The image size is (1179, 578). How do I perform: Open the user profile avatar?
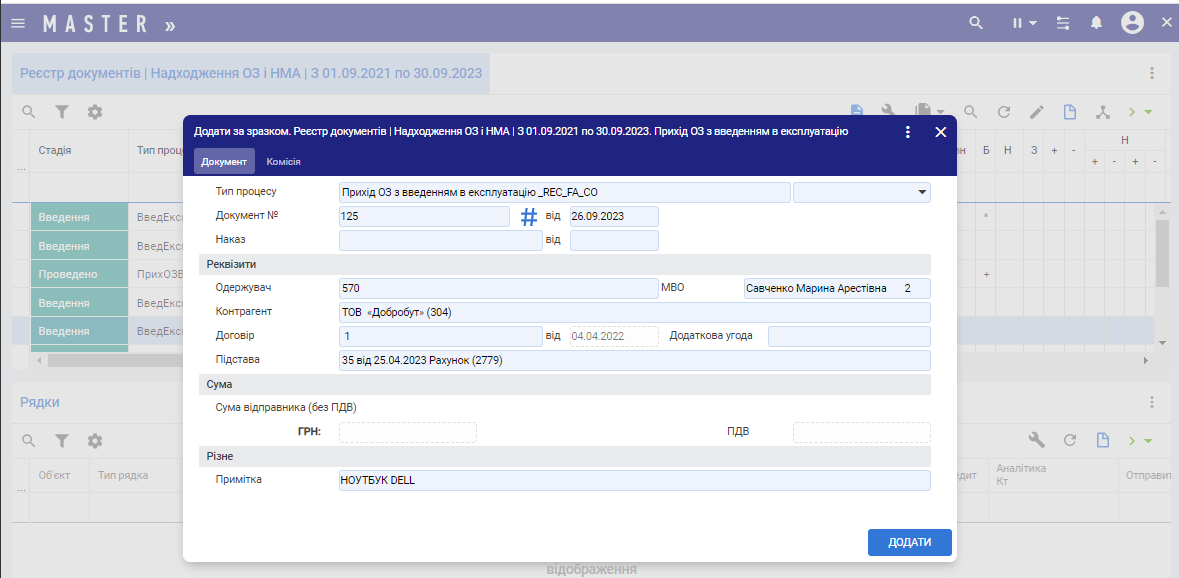coord(1132,23)
